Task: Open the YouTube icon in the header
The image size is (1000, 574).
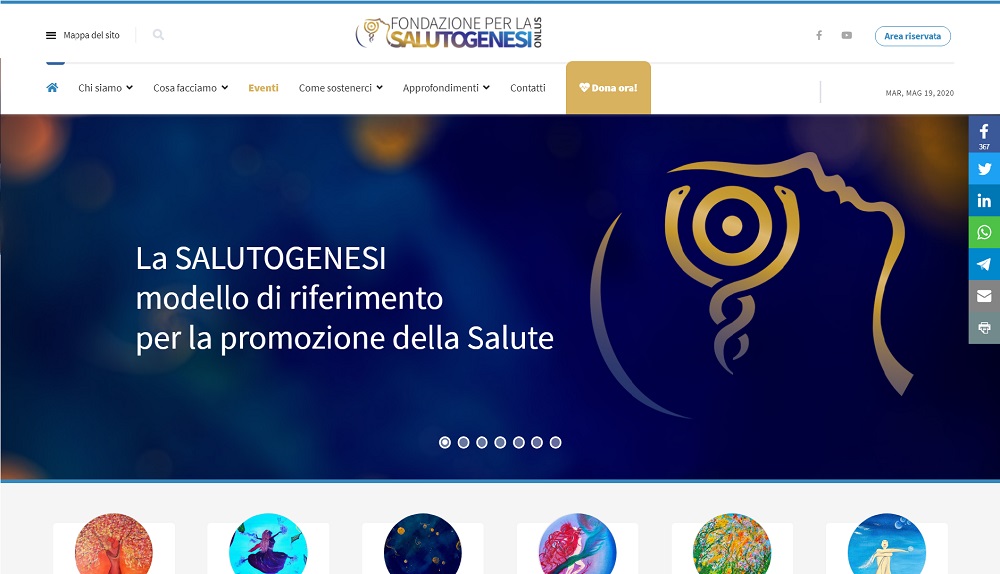Action: 846,35
